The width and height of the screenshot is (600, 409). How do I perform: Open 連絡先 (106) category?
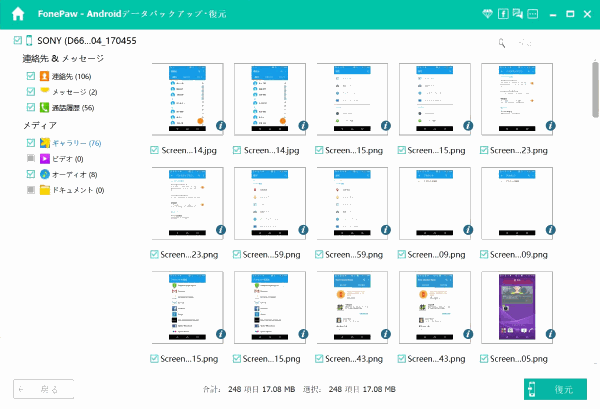[x=72, y=76]
